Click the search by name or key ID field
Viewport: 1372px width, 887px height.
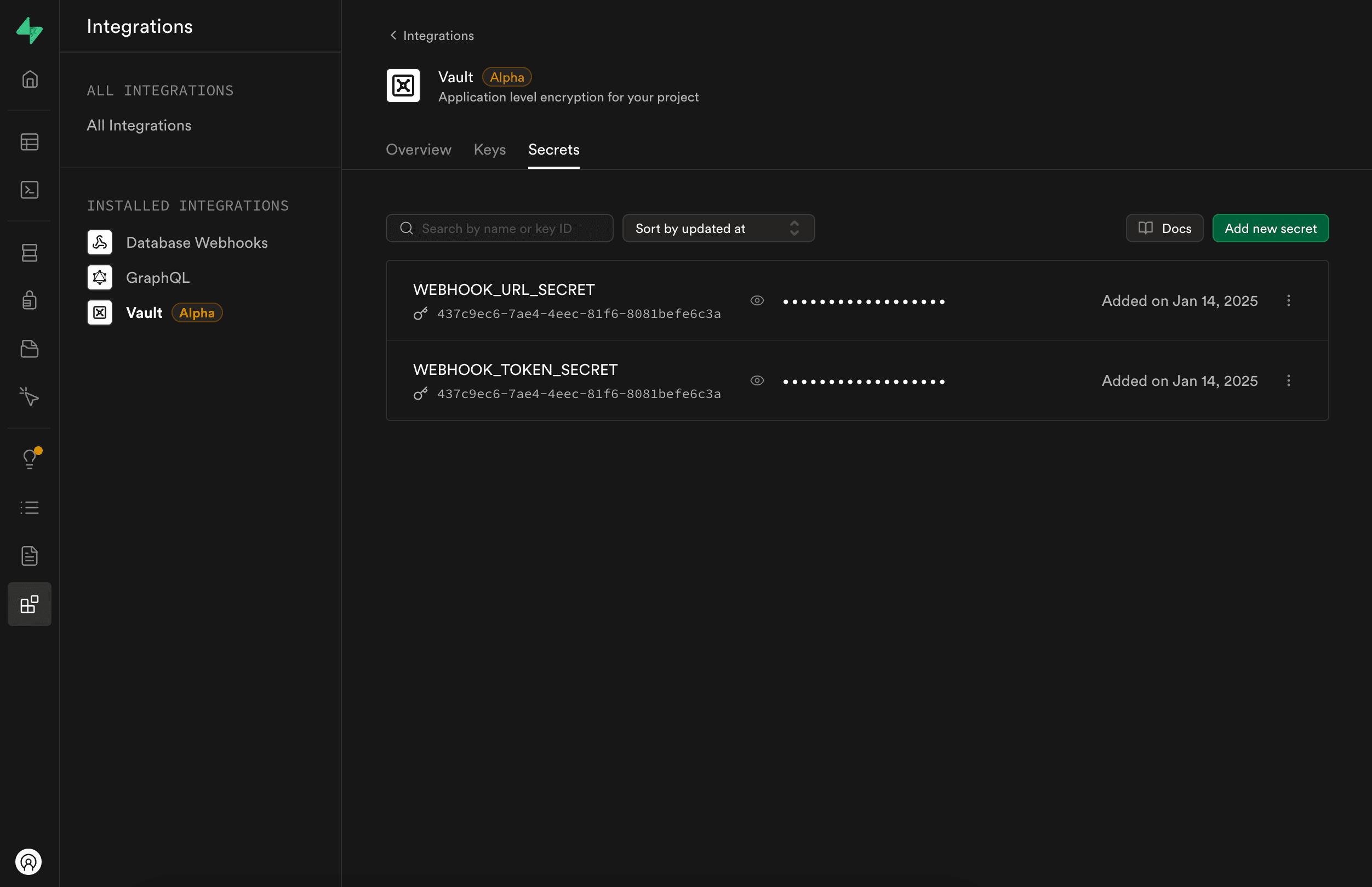coord(499,228)
